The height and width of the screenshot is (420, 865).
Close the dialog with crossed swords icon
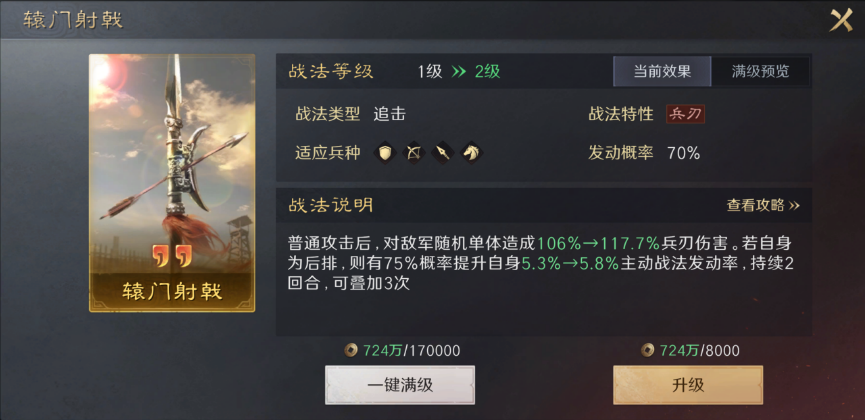[842, 20]
